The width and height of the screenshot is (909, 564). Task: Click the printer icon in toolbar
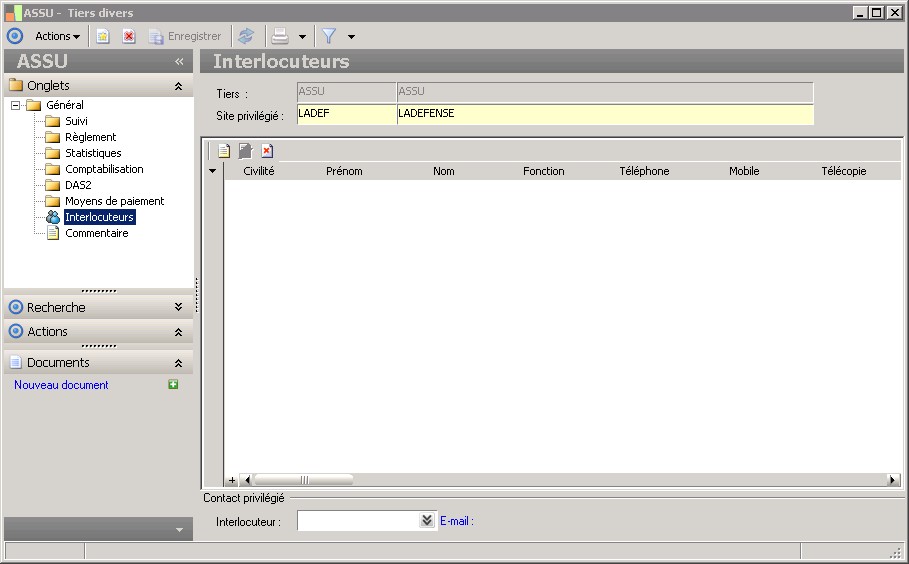pos(281,36)
